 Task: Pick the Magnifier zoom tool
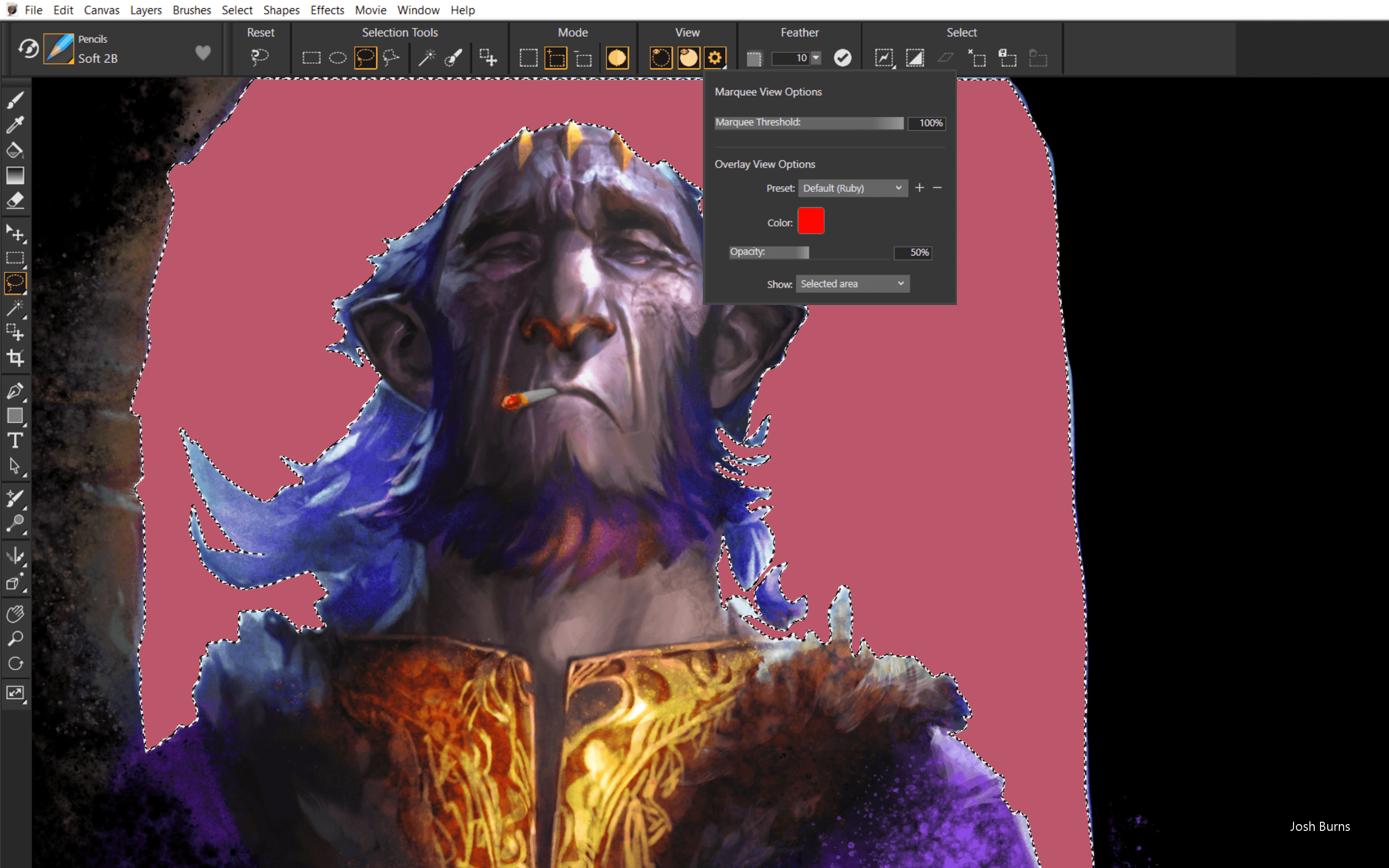(15, 638)
